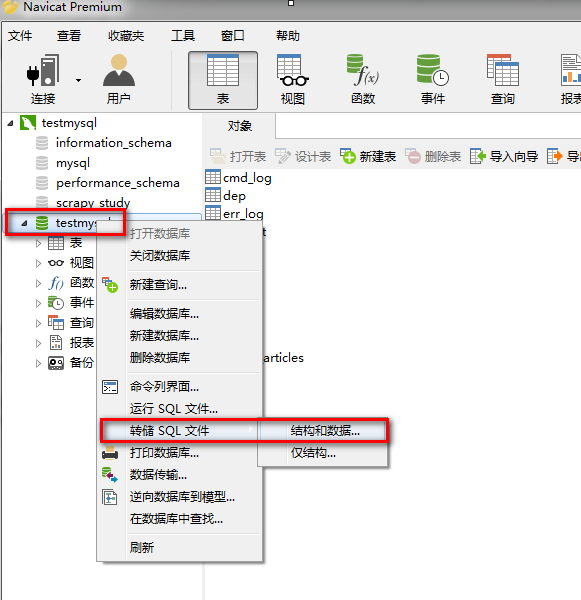
Task: Expand the 查询 tree node
Action: 38,323
